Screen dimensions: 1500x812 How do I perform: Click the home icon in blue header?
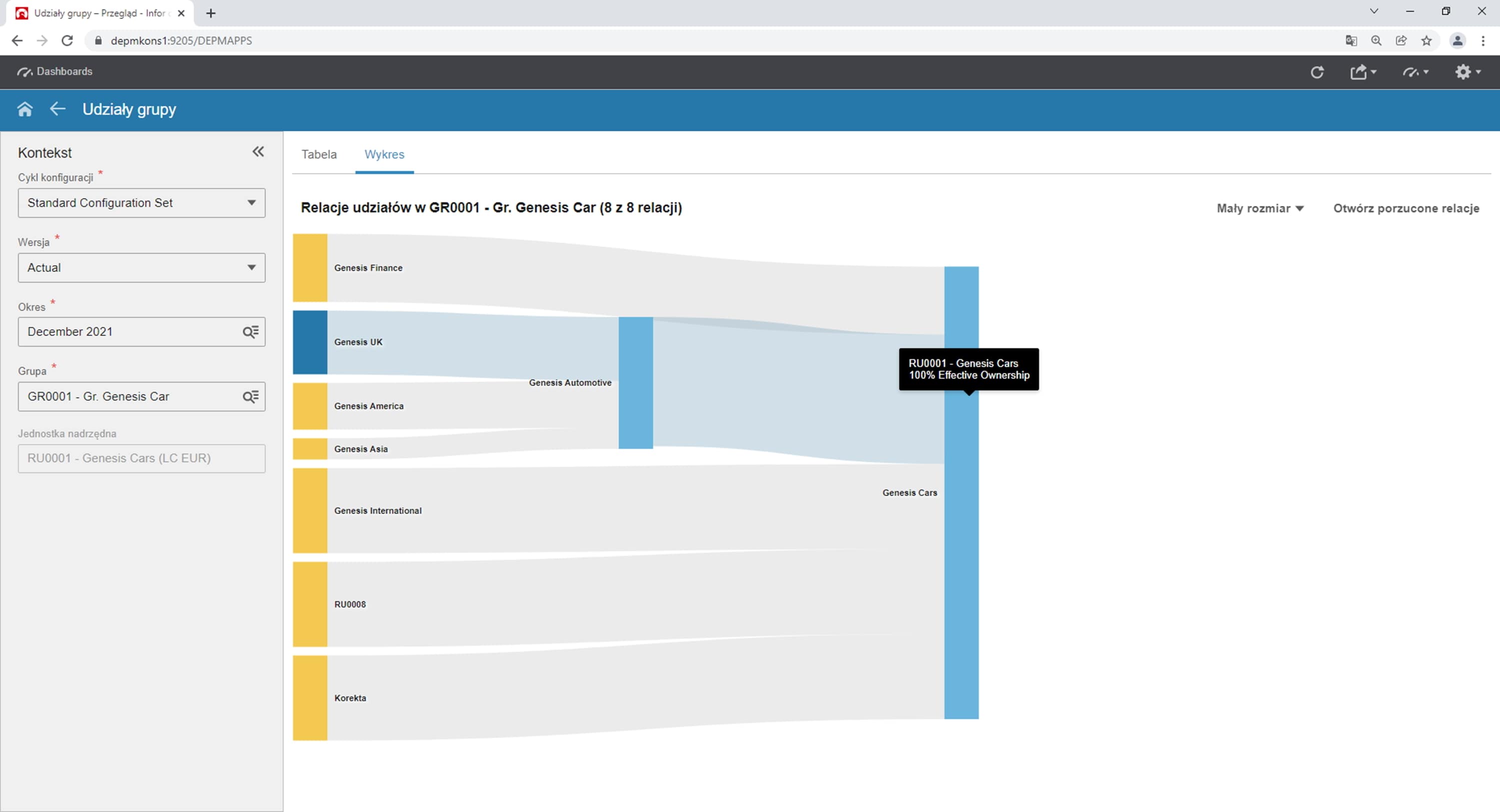click(x=24, y=109)
